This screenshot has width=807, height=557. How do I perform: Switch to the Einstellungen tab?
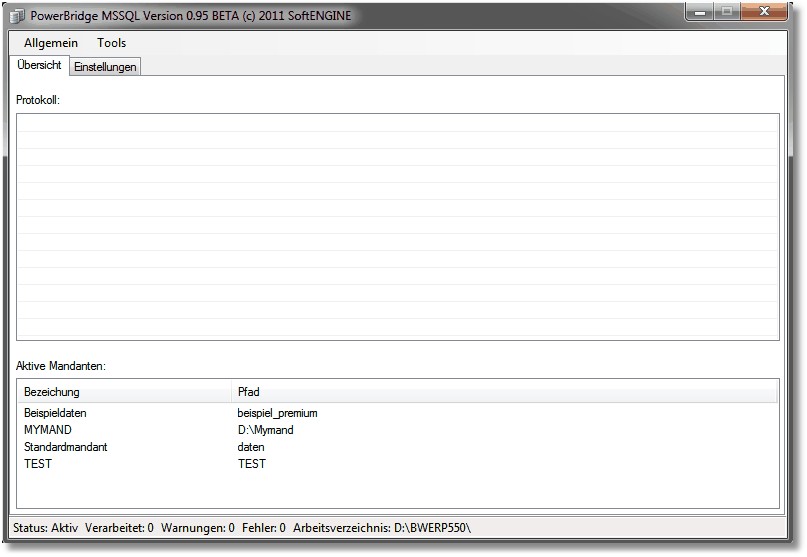[105, 66]
